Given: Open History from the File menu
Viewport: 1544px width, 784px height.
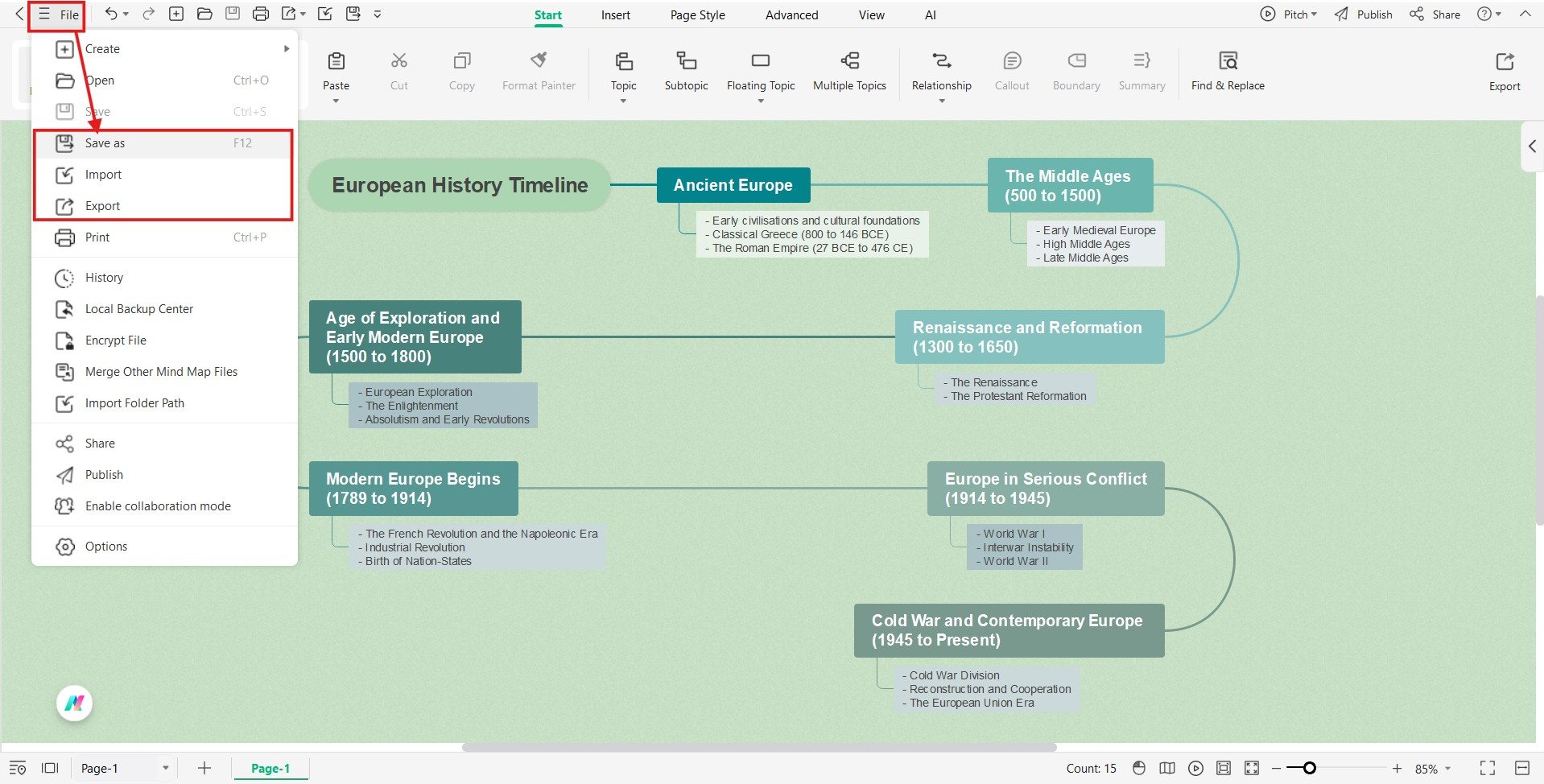Looking at the screenshot, I should tap(164, 278).
